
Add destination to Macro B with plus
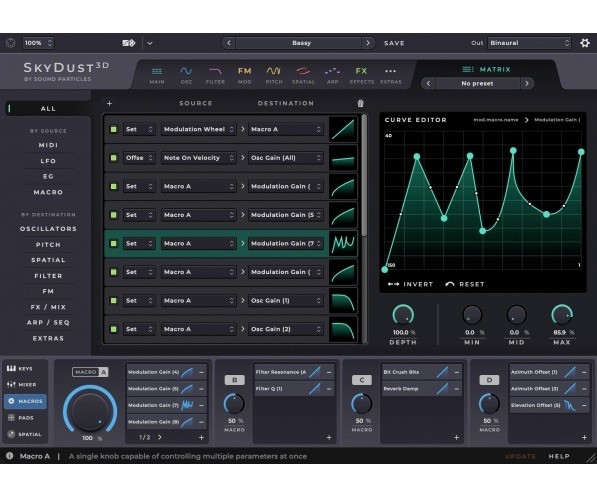[329, 438]
